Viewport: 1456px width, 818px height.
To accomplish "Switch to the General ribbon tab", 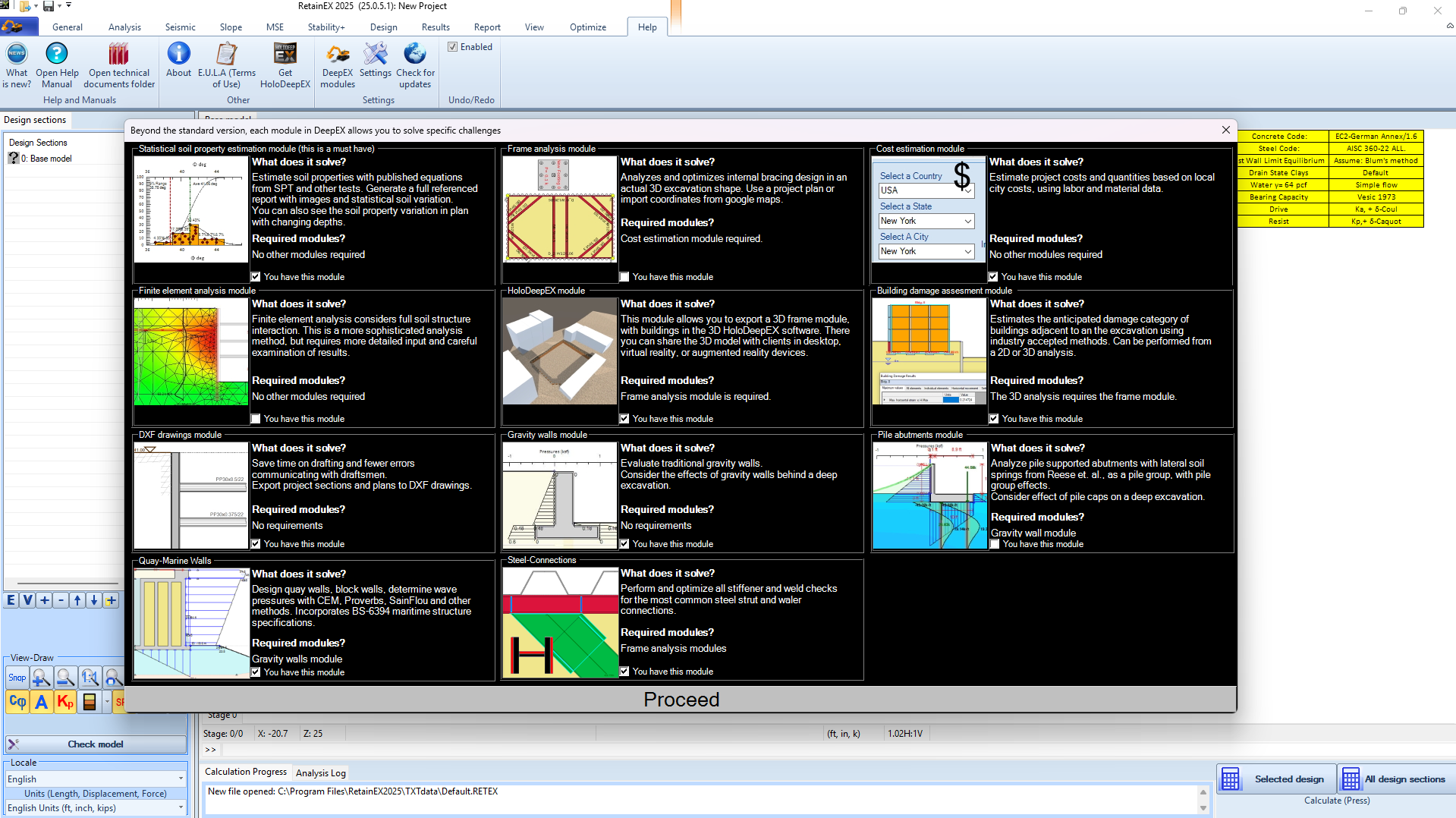I will click(x=68, y=27).
